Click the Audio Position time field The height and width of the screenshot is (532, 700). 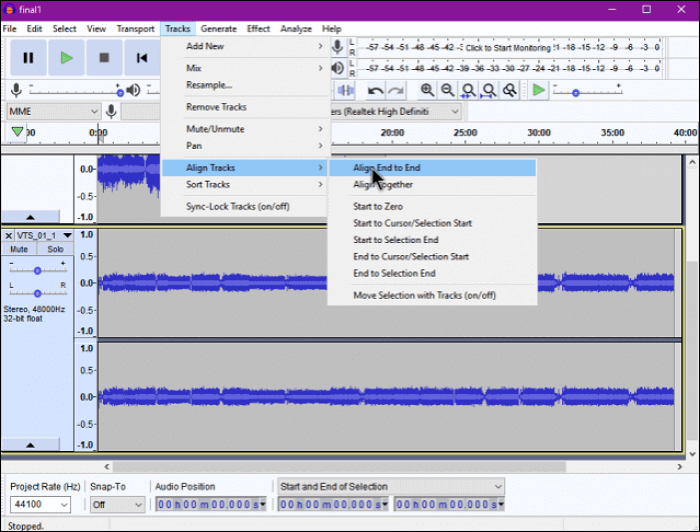(211, 505)
